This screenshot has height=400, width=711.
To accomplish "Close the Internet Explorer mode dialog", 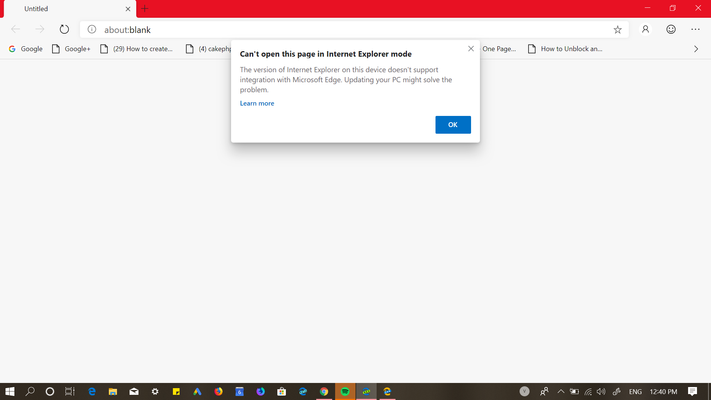I will click(471, 49).
